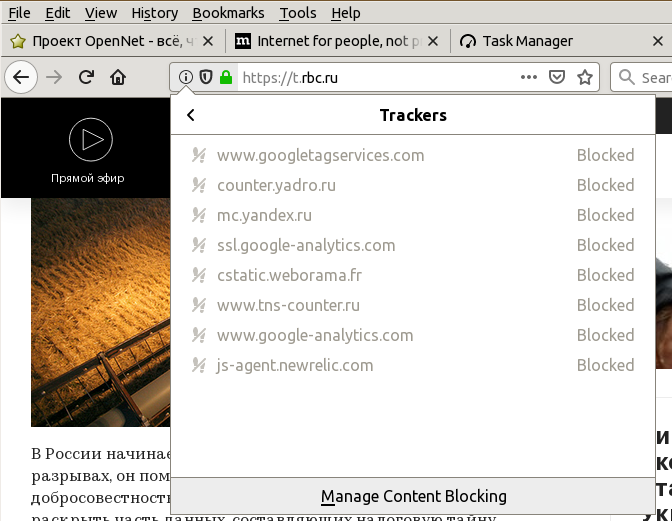Click tracker icon beside www.googletagservices.com
Image resolution: width=672 pixels, height=521 pixels.
click(199, 155)
